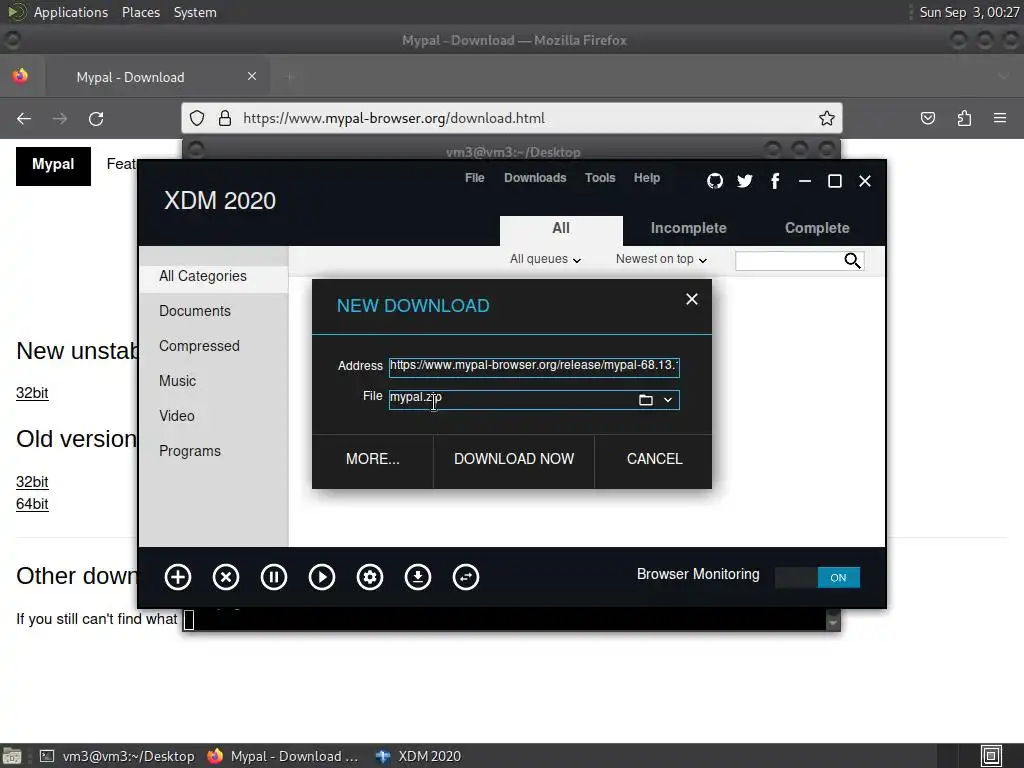This screenshot has height=768, width=1024.
Task: Switch to the All tab
Action: [561, 230]
